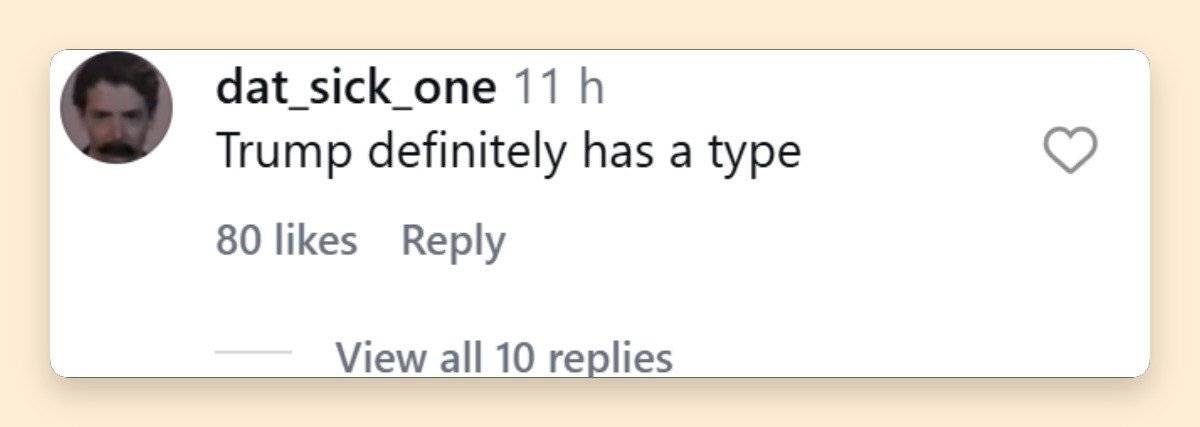Tap the avatar of the mustached man
The height and width of the screenshot is (427, 1200).
pyautogui.click(x=116, y=108)
